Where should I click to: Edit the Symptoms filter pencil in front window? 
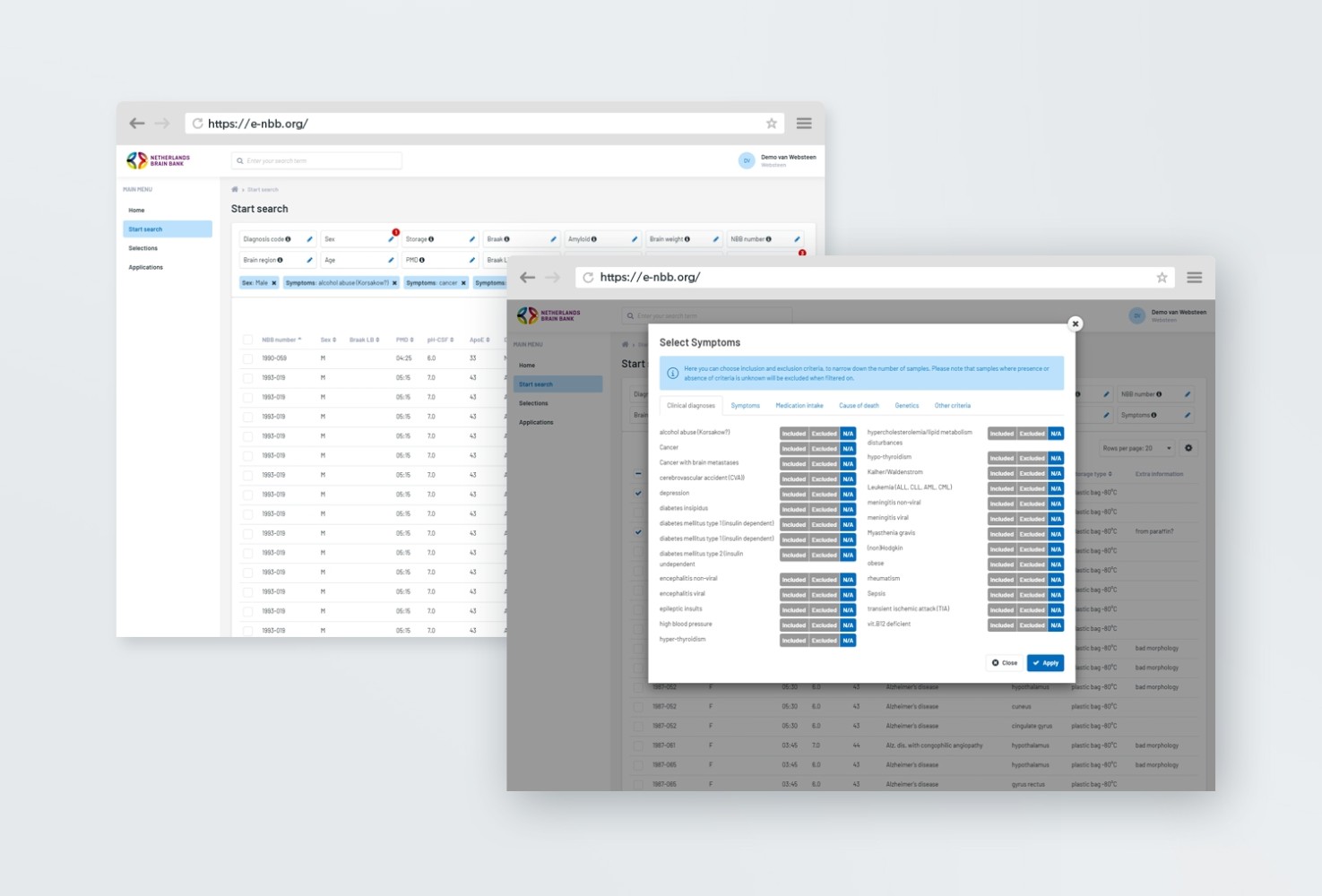[1188, 415]
